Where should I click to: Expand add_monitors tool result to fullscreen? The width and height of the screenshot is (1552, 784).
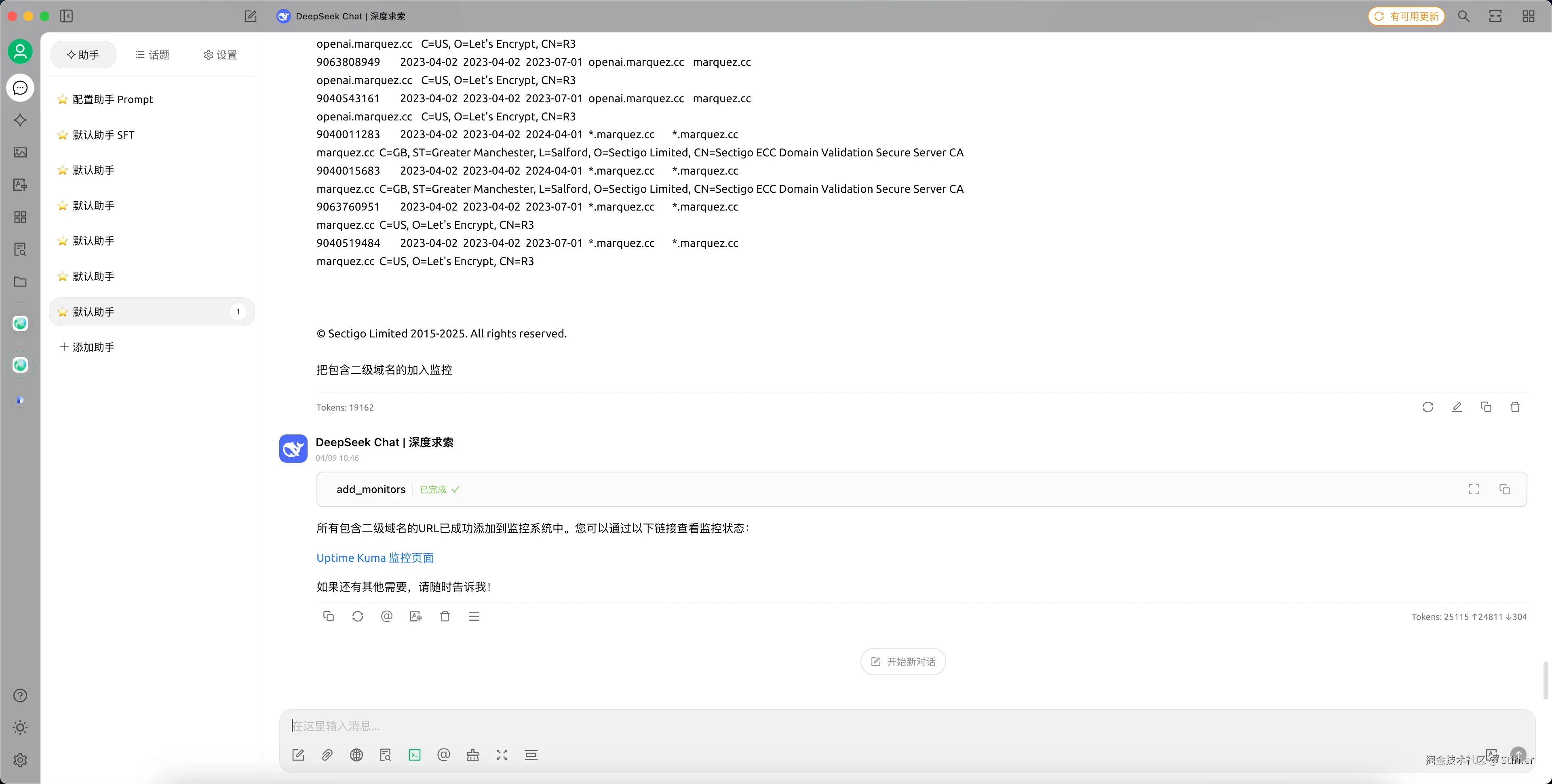tap(1474, 489)
